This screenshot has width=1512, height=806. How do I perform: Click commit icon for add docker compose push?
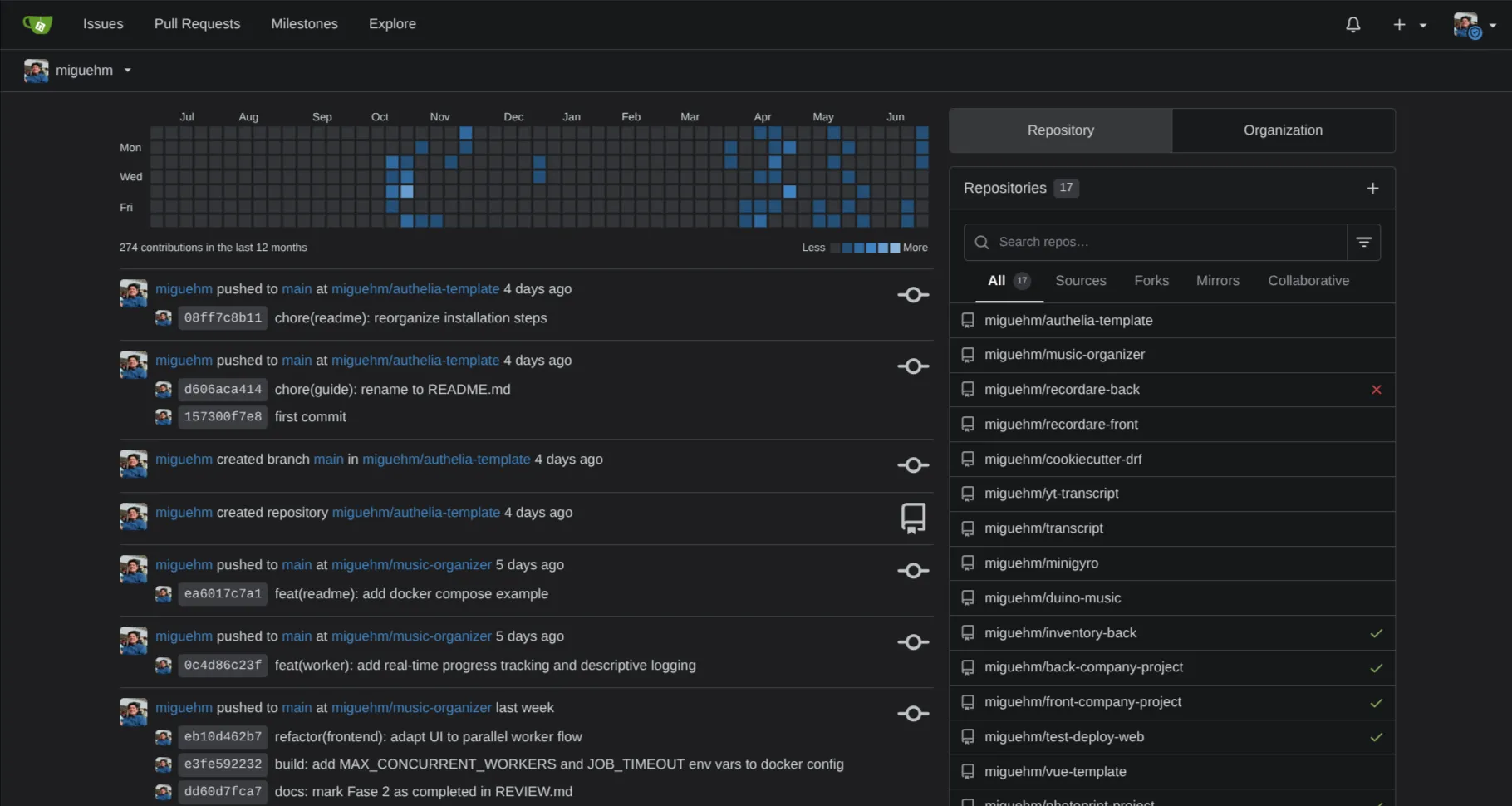point(913,571)
